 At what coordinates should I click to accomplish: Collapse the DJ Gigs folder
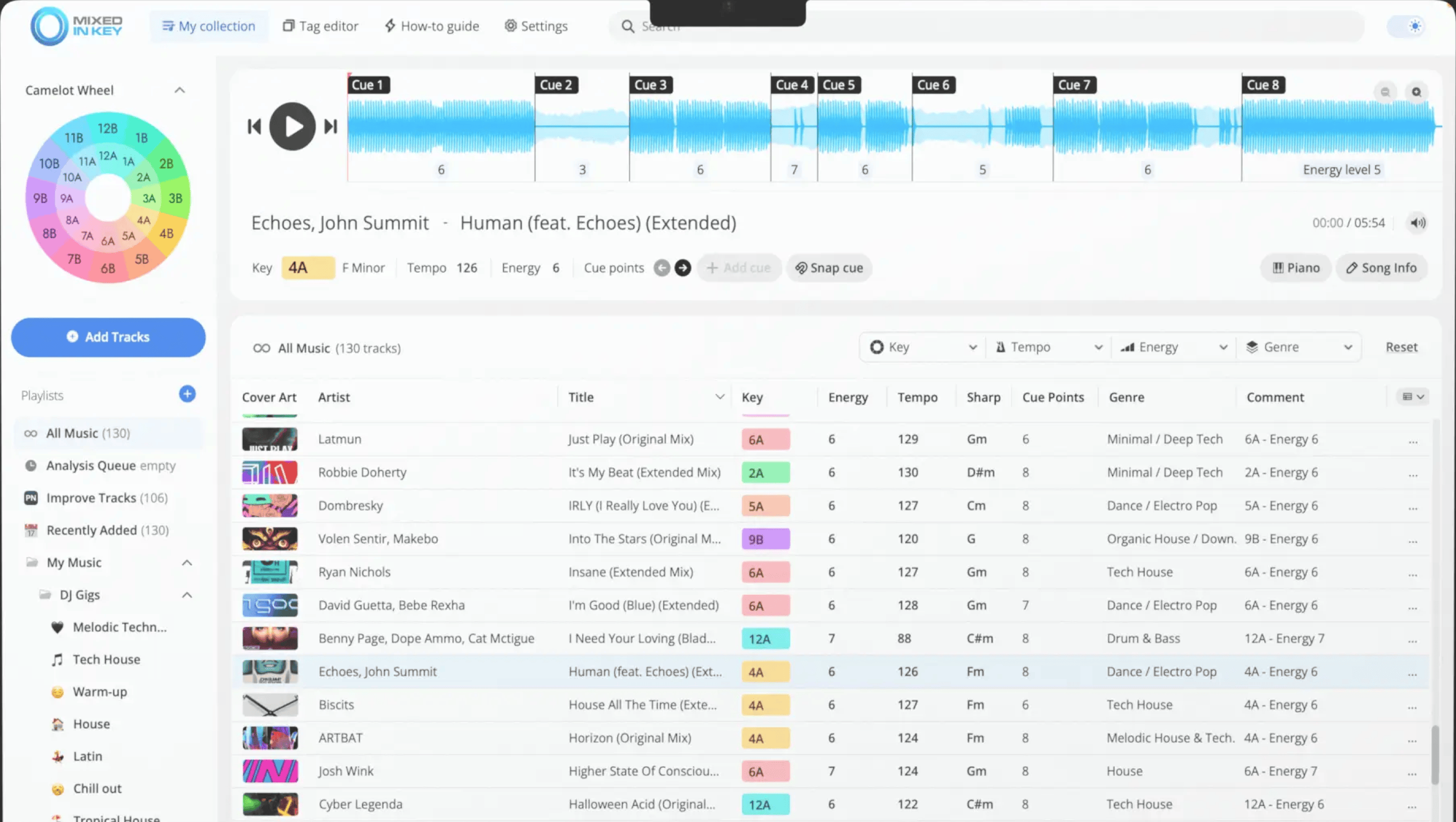[x=187, y=595]
